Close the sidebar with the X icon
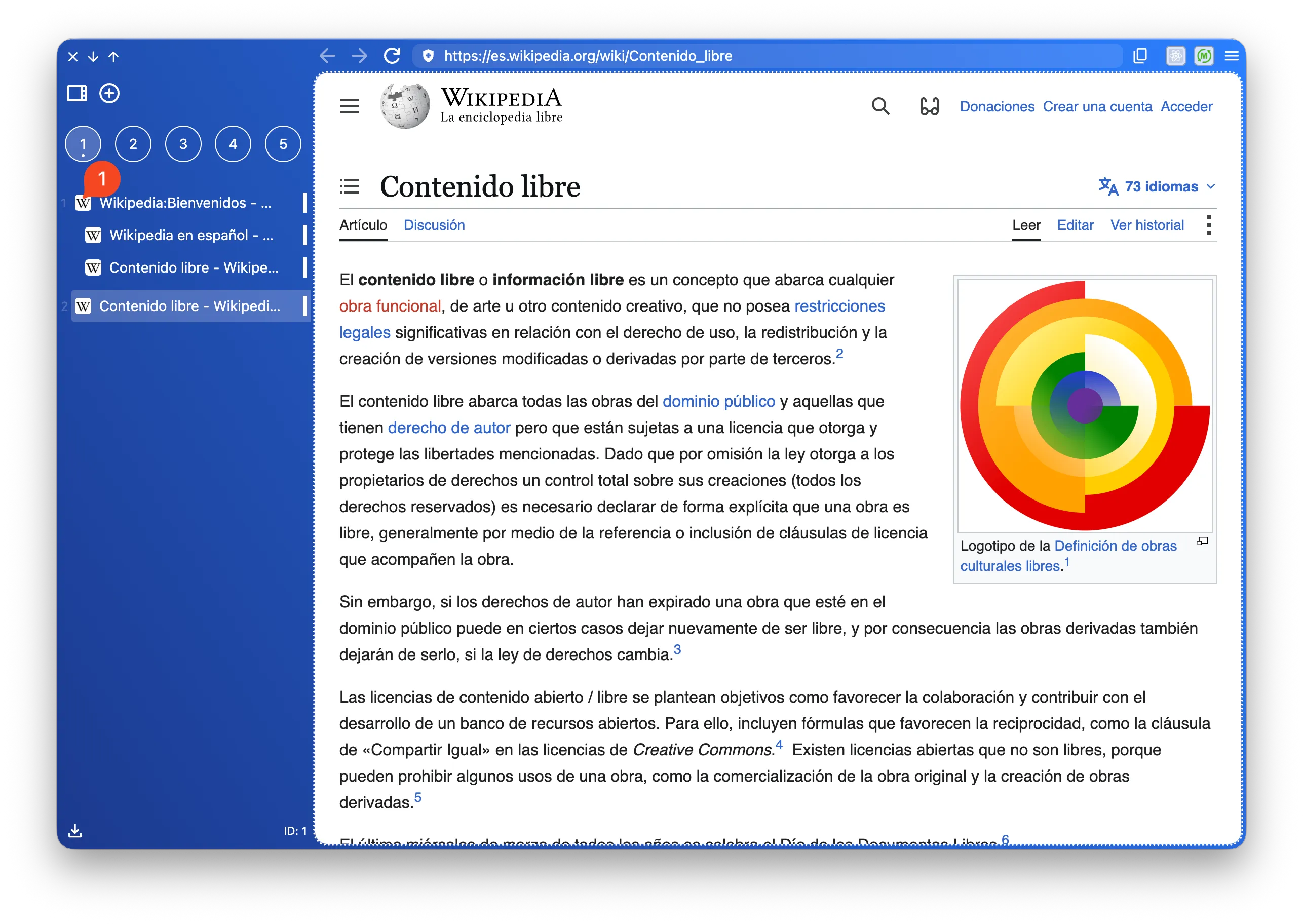The height and width of the screenshot is (924, 1303). click(x=73, y=56)
